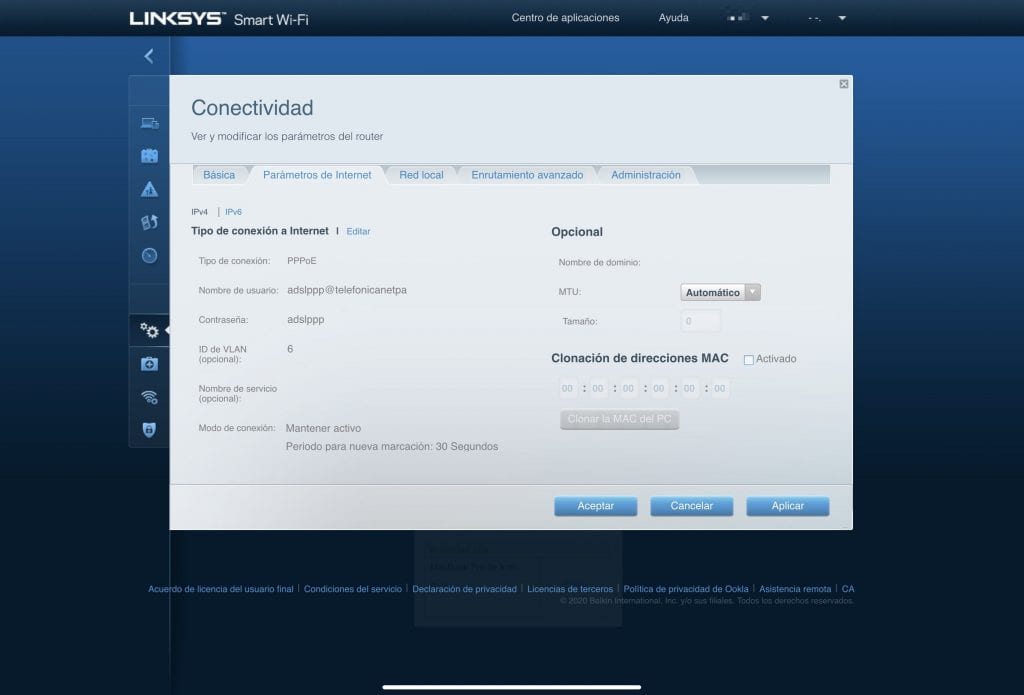The image size is (1024, 695).
Task: Open the security shield icon
Action: [149, 429]
